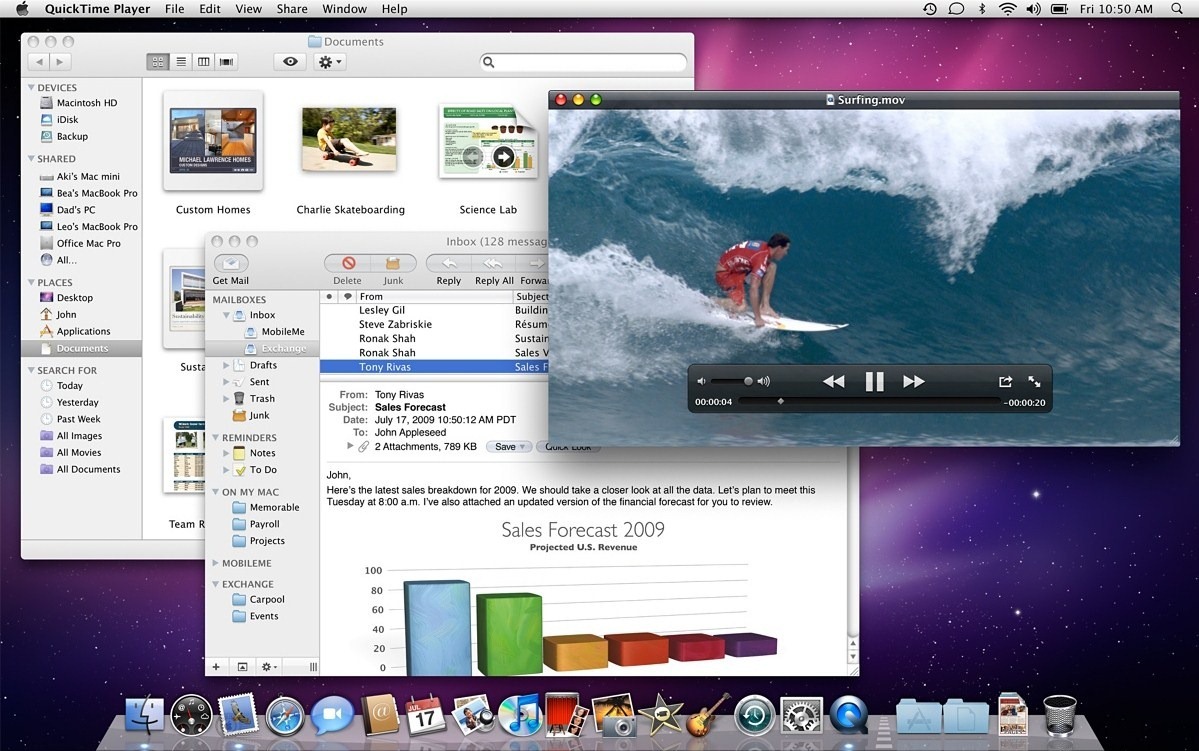Viewport: 1199px width, 751px height.
Task: Toggle mute in the QuickTime controls
Action: point(700,380)
